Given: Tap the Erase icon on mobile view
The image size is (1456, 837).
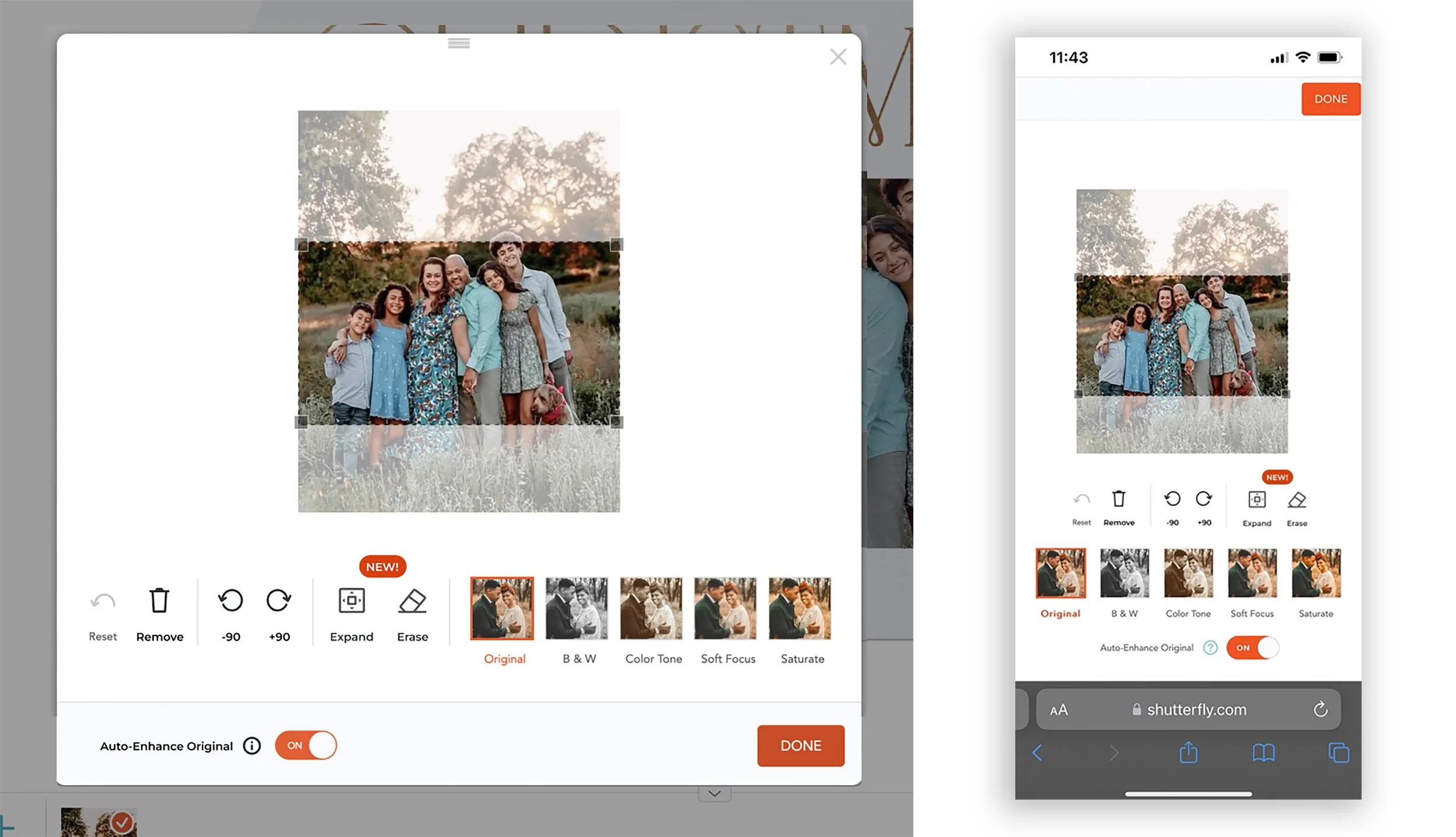Looking at the screenshot, I should coord(1296,500).
